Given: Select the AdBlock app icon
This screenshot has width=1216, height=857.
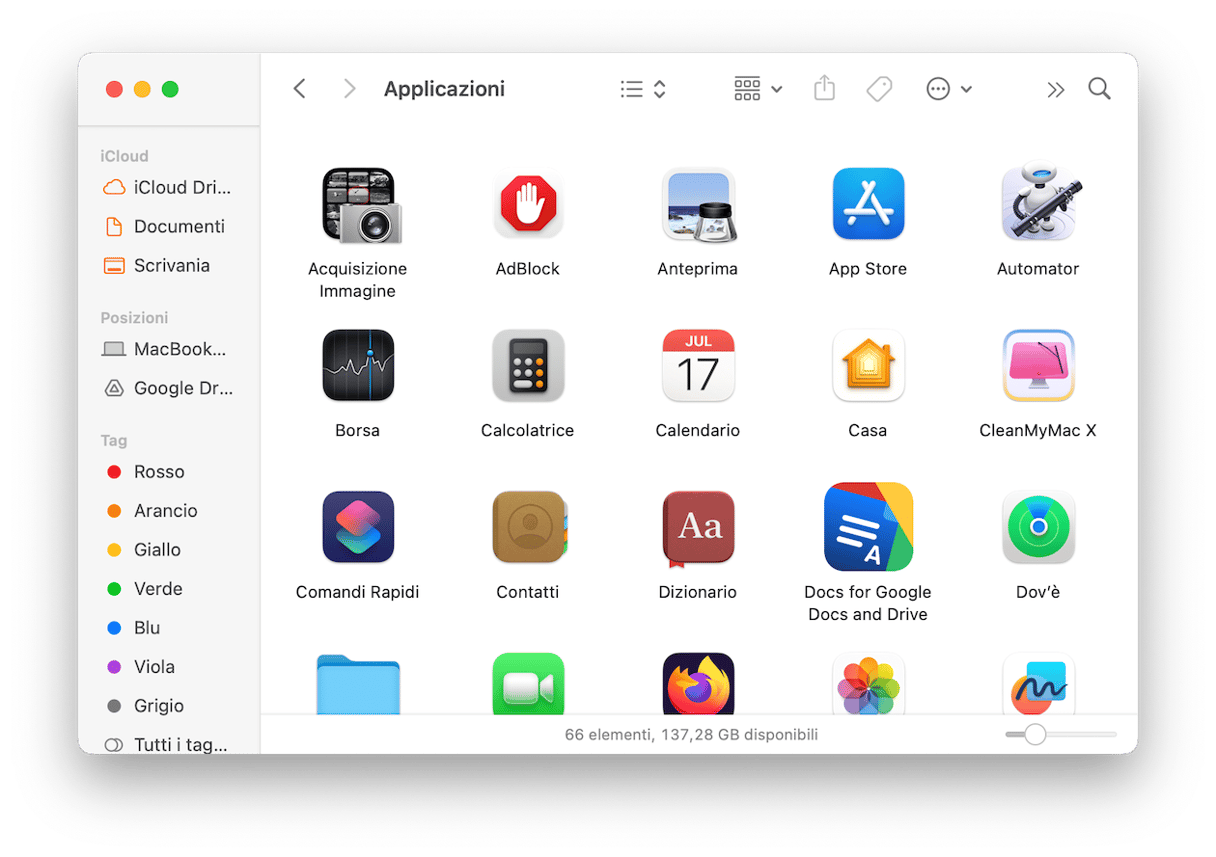Looking at the screenshot, I should click(528, 205).
